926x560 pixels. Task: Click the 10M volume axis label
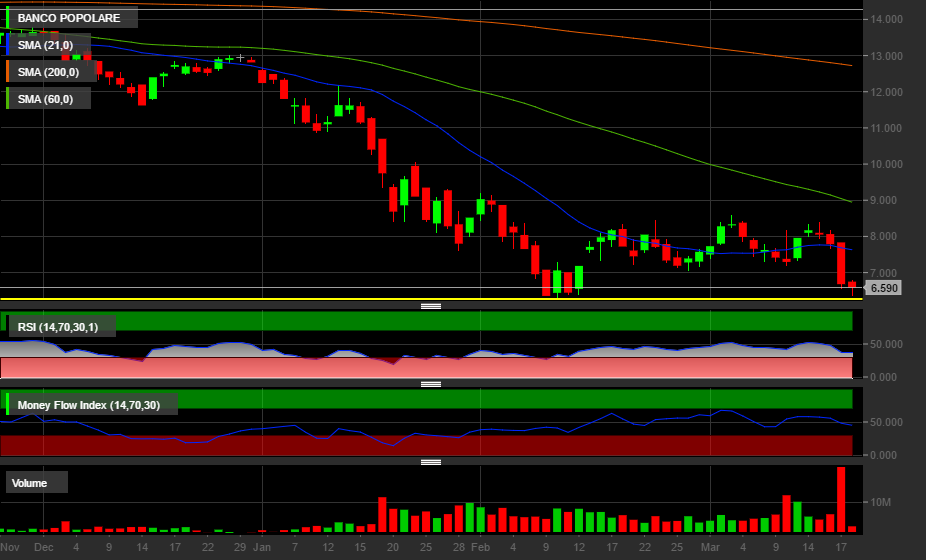[x=881, y=502]
